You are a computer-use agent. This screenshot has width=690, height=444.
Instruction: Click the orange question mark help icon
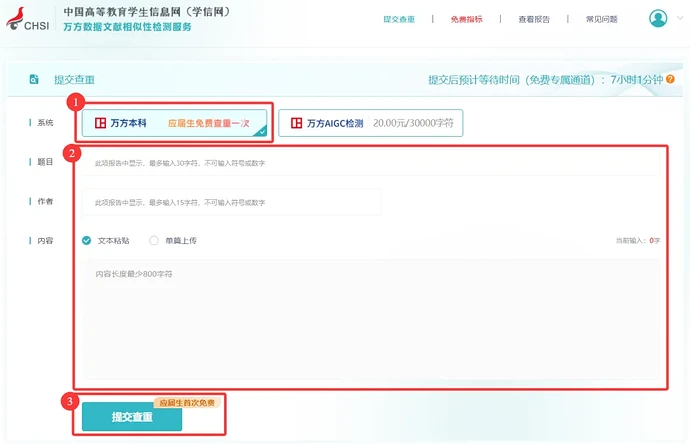tap(670, 79)
